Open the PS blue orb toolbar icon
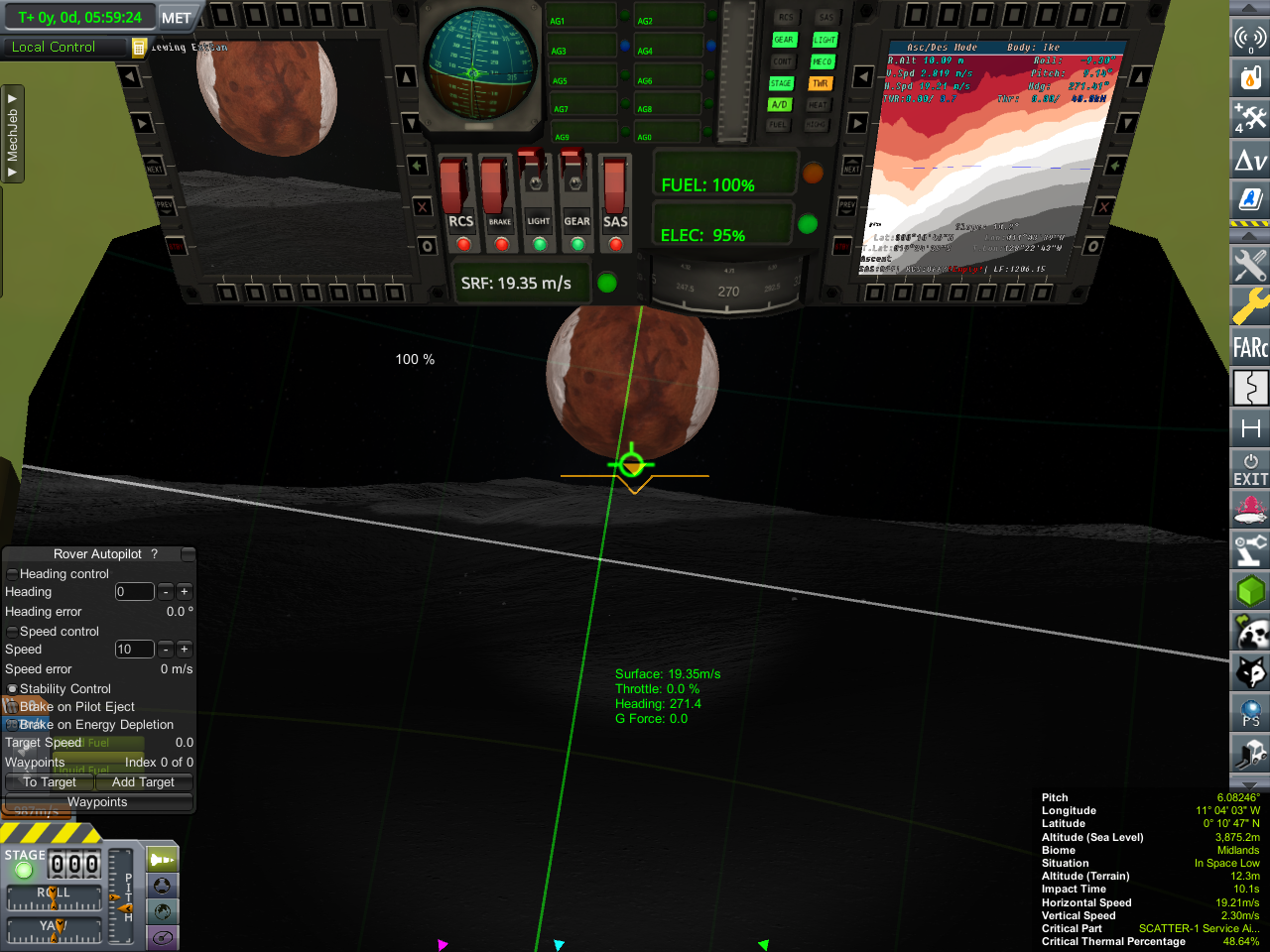This screenshot has width=1270, height=952. tap(1250, 713)
